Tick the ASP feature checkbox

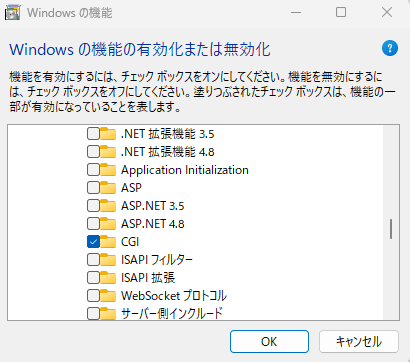click(x=93, y=188)
